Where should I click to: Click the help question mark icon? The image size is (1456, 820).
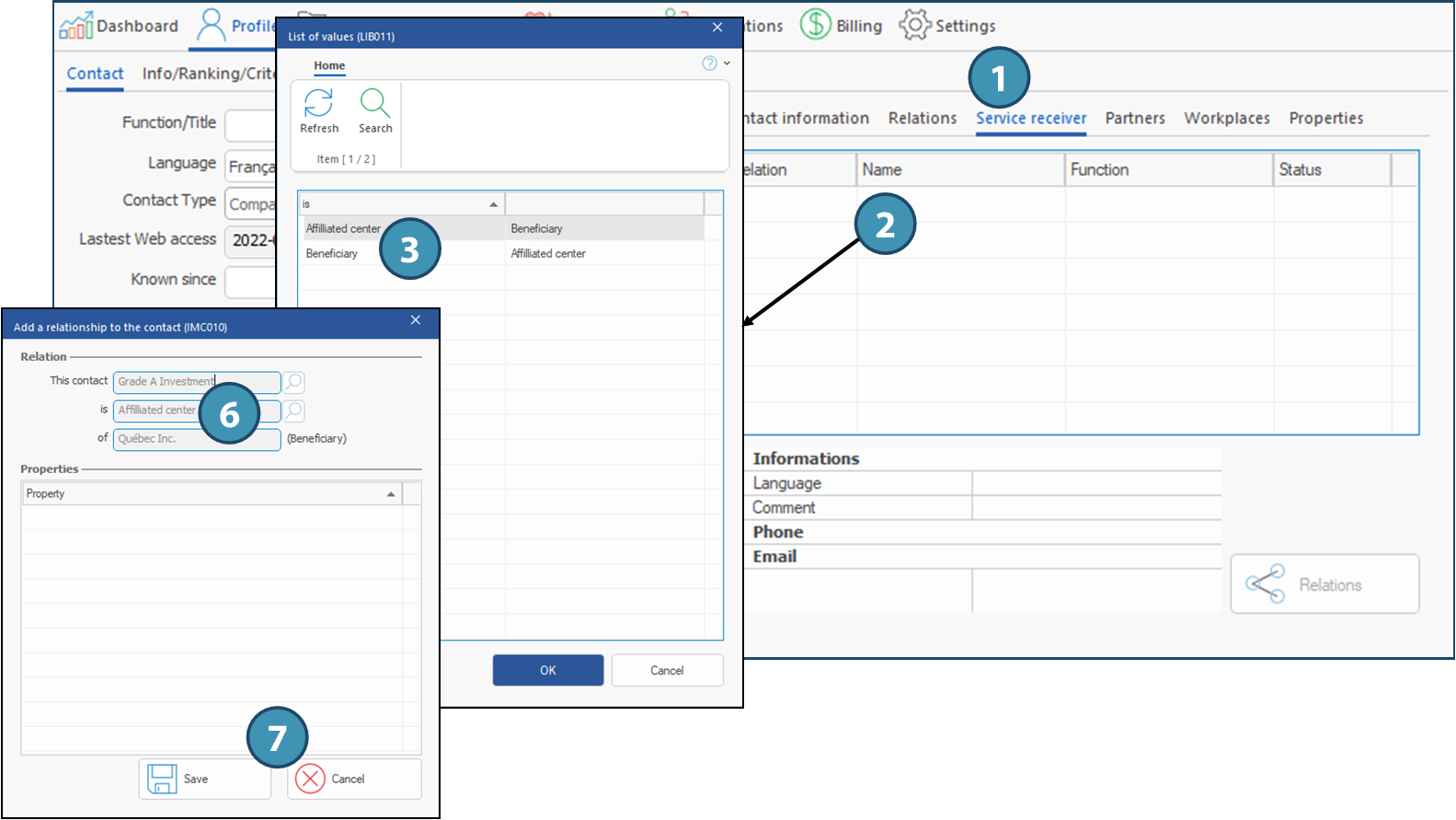coord(709,64)
